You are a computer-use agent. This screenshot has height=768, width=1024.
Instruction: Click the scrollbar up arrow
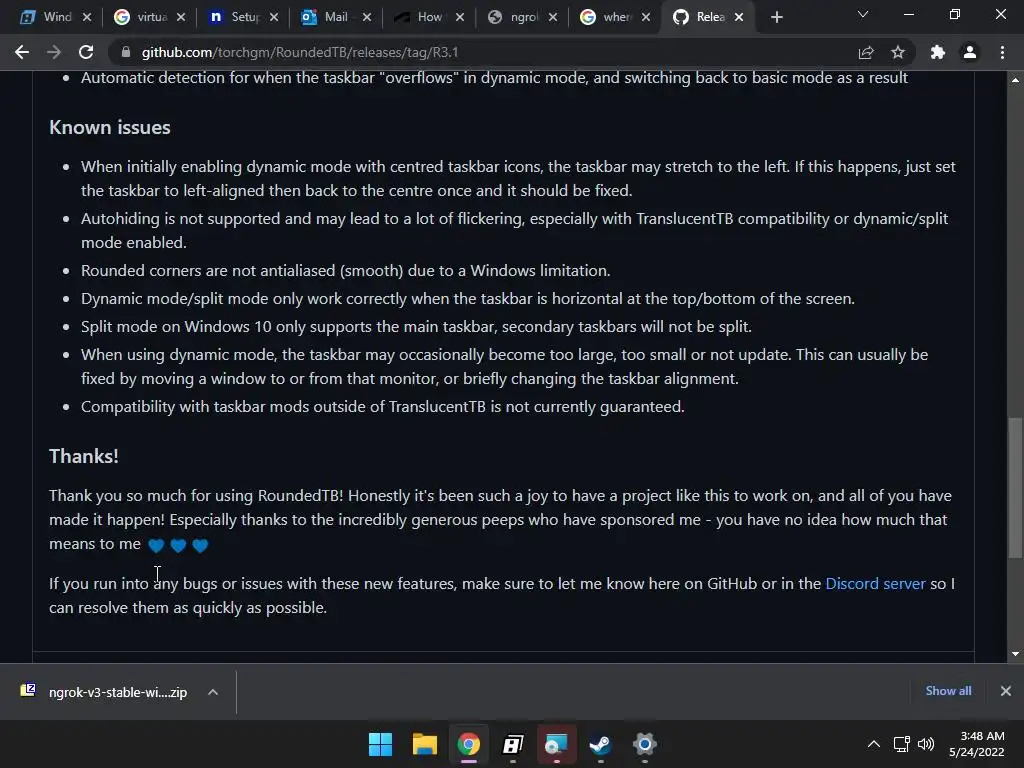point(1015,80)
